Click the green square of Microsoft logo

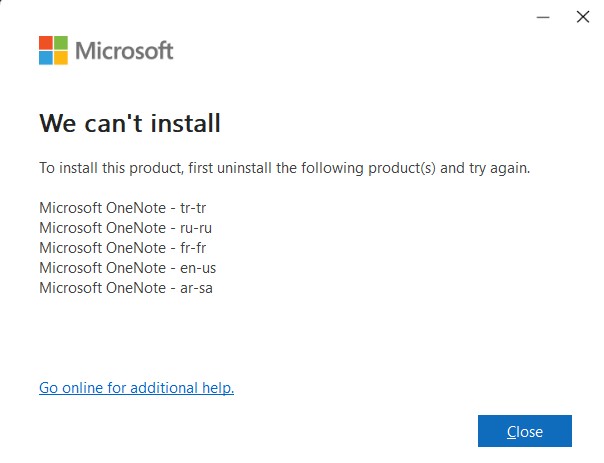61,43
